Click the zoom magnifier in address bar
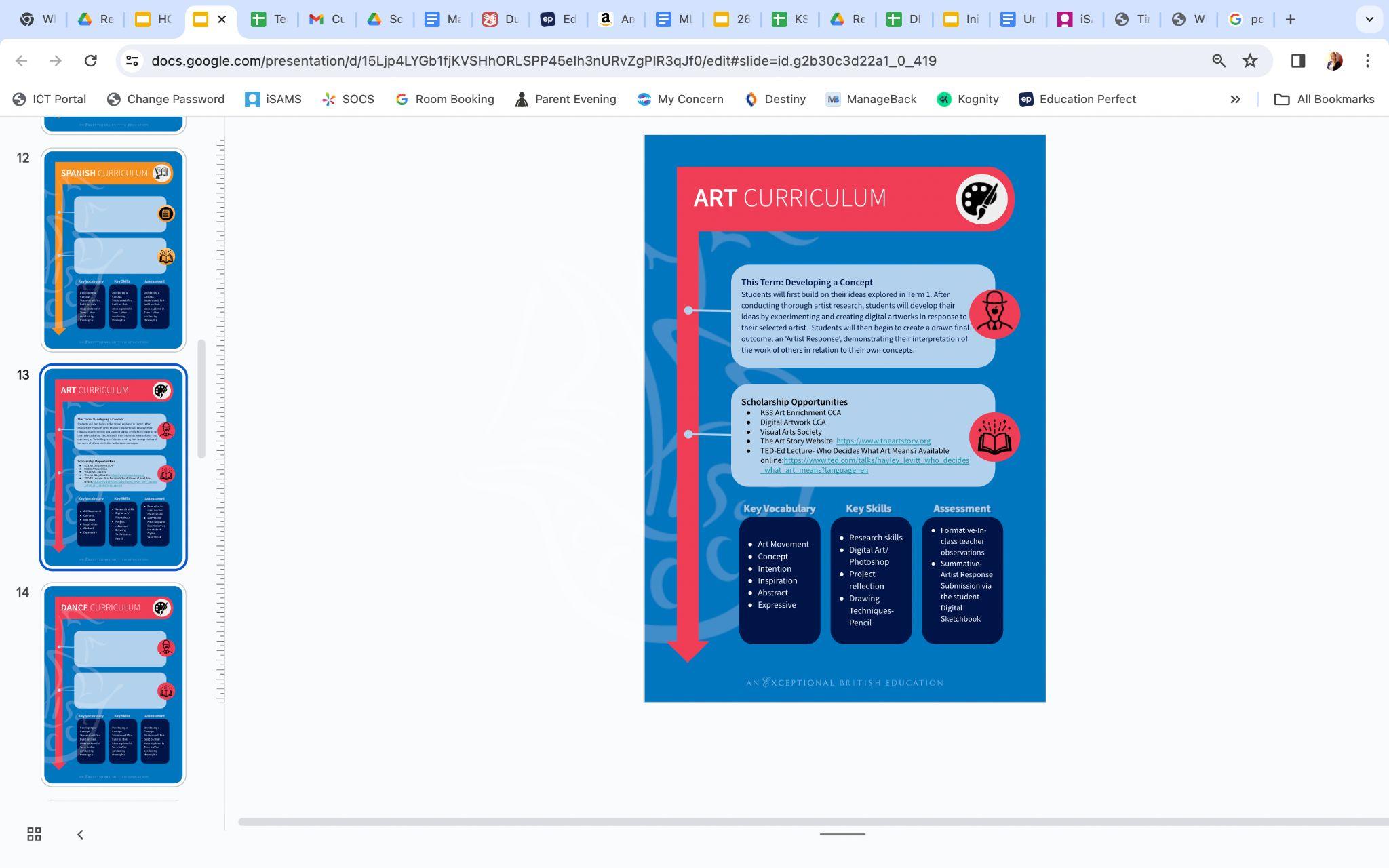Viewport: 1389px width, 868px height. (x=1218, y=61)
